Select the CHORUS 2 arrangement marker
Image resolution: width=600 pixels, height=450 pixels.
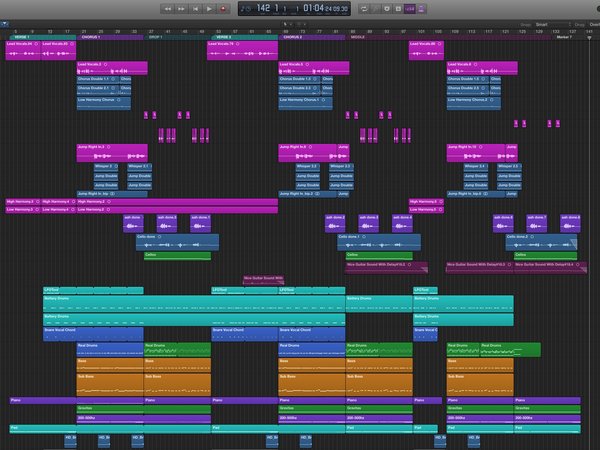click(312, 37)
